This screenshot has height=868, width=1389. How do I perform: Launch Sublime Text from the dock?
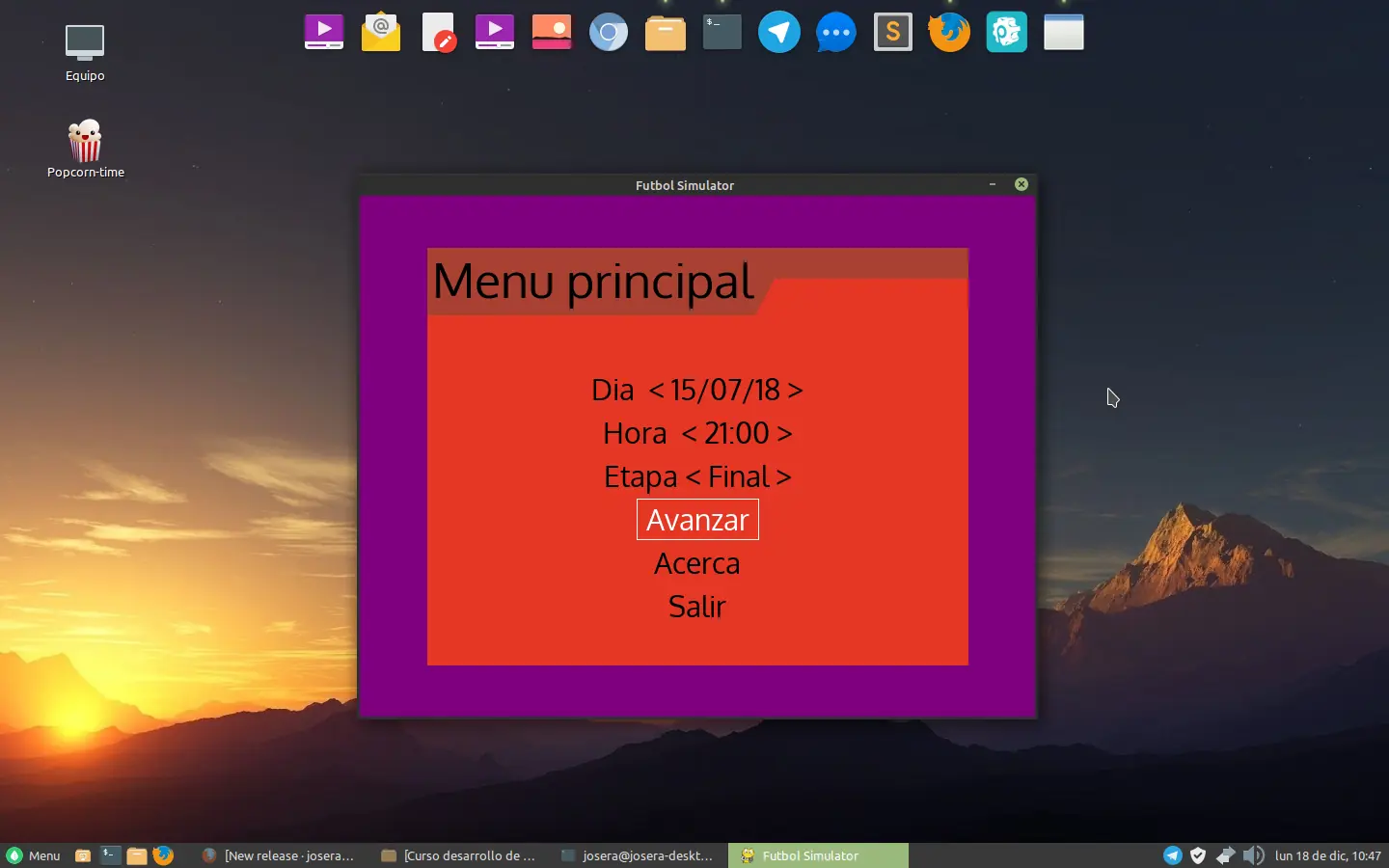[893, 32]
